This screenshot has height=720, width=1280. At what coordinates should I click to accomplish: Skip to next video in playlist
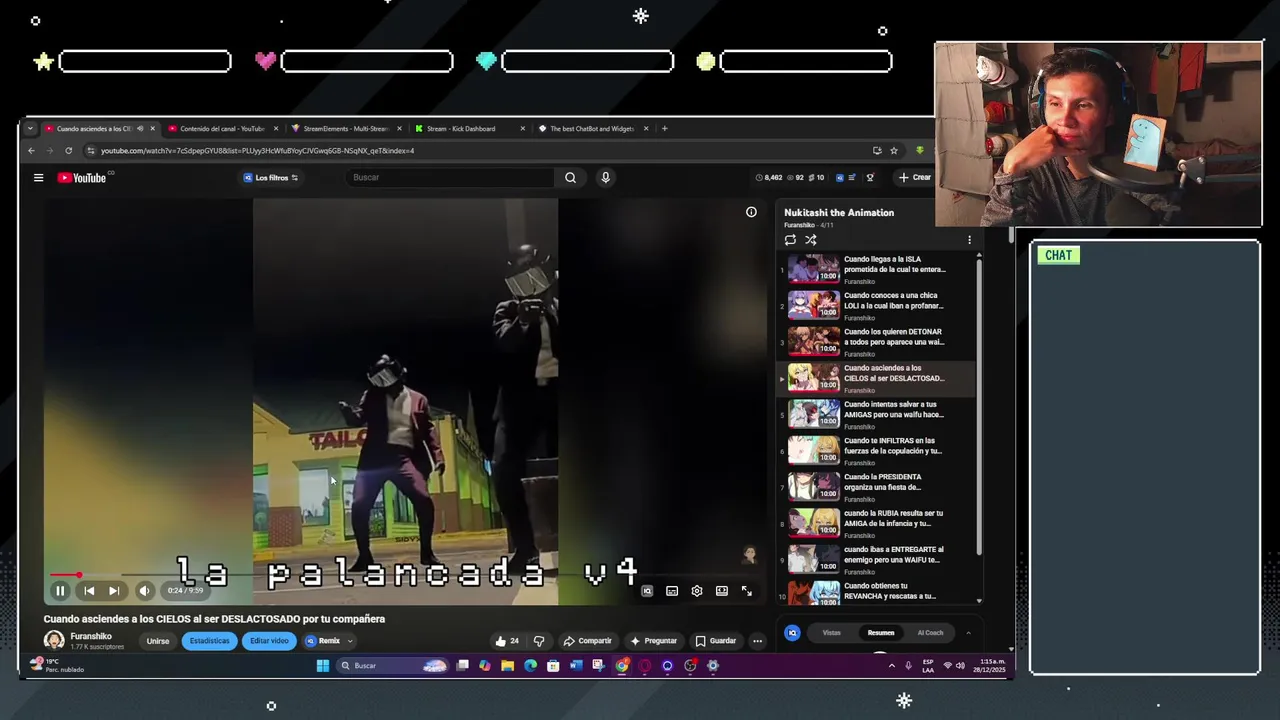[114, 591]
